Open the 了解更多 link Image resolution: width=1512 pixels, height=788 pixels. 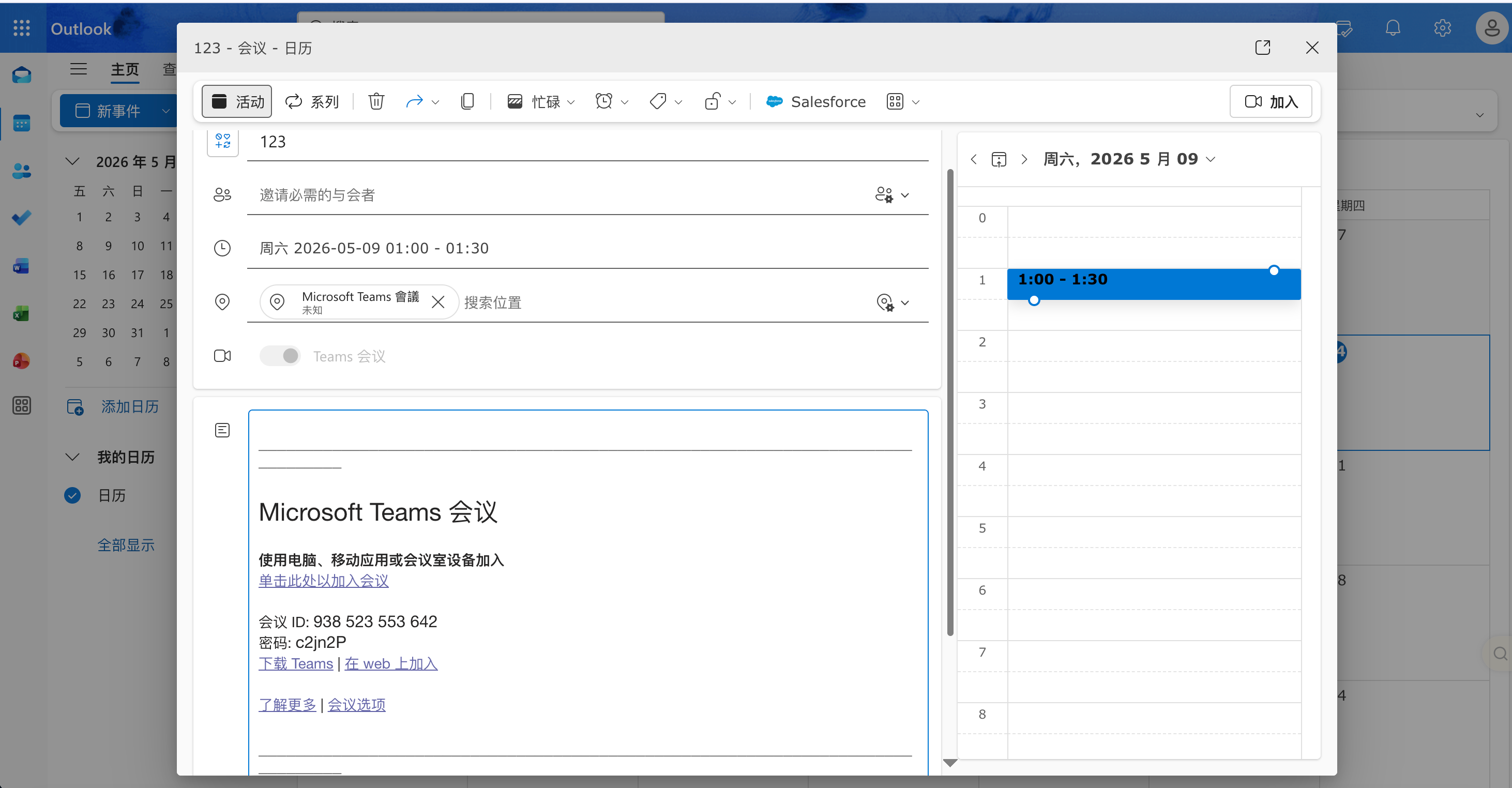point(288,704)
